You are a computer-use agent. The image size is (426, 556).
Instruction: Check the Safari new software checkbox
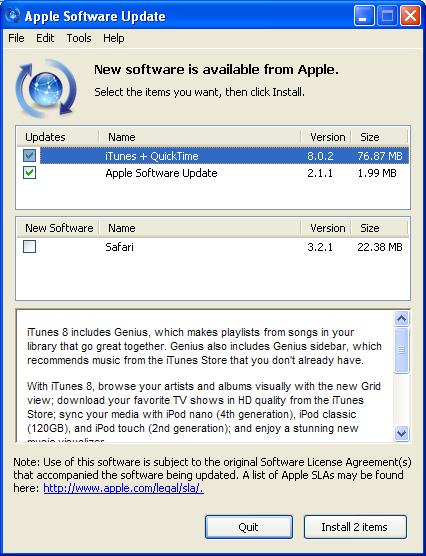pos(29,246)
